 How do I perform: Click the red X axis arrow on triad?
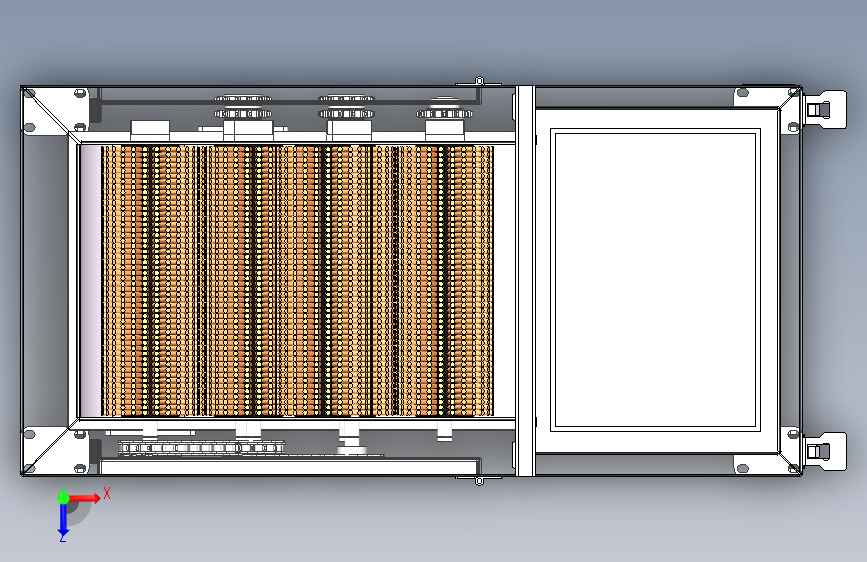click(83, 498)
